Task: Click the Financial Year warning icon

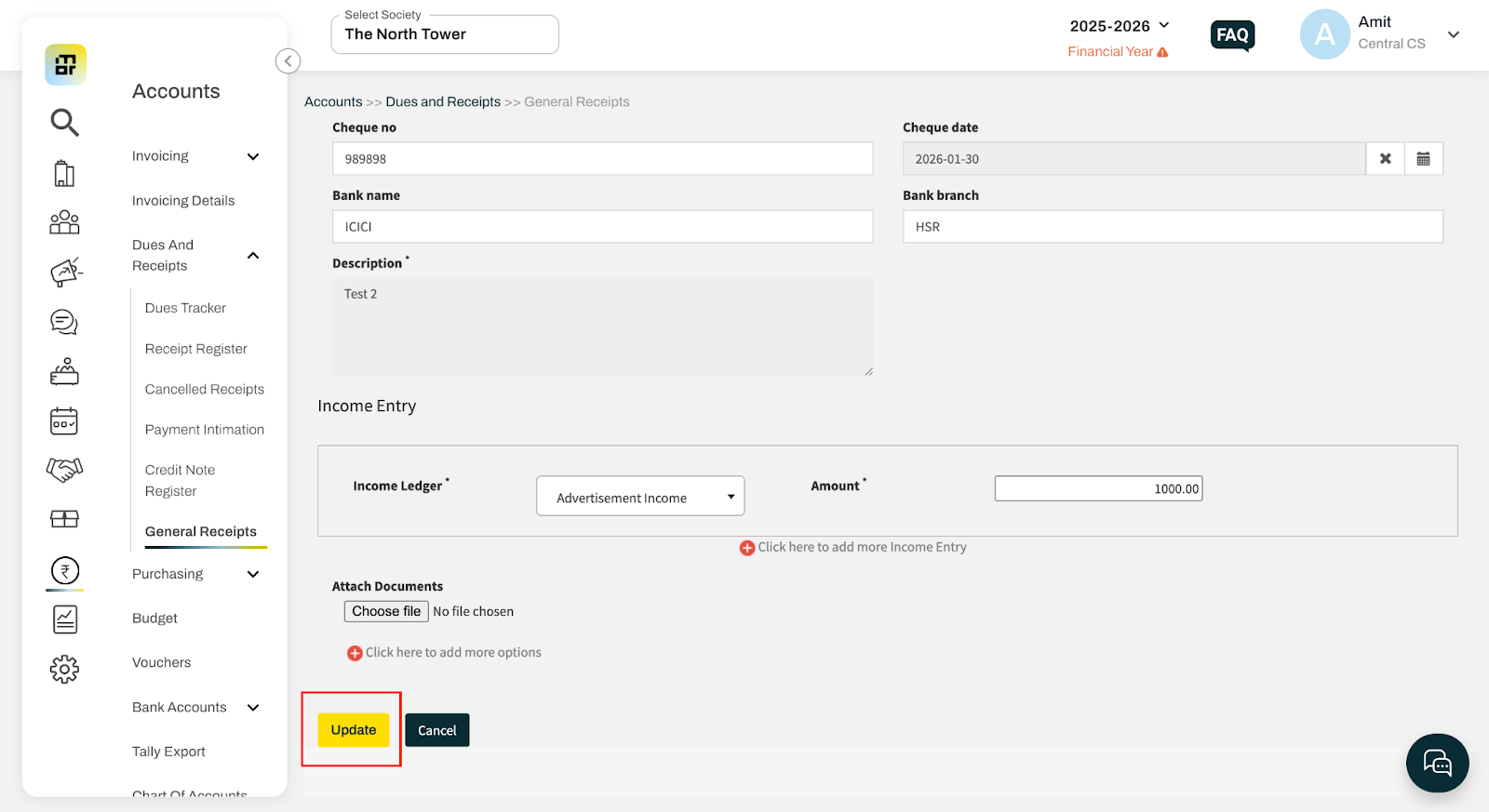Action: (1162, 52)
